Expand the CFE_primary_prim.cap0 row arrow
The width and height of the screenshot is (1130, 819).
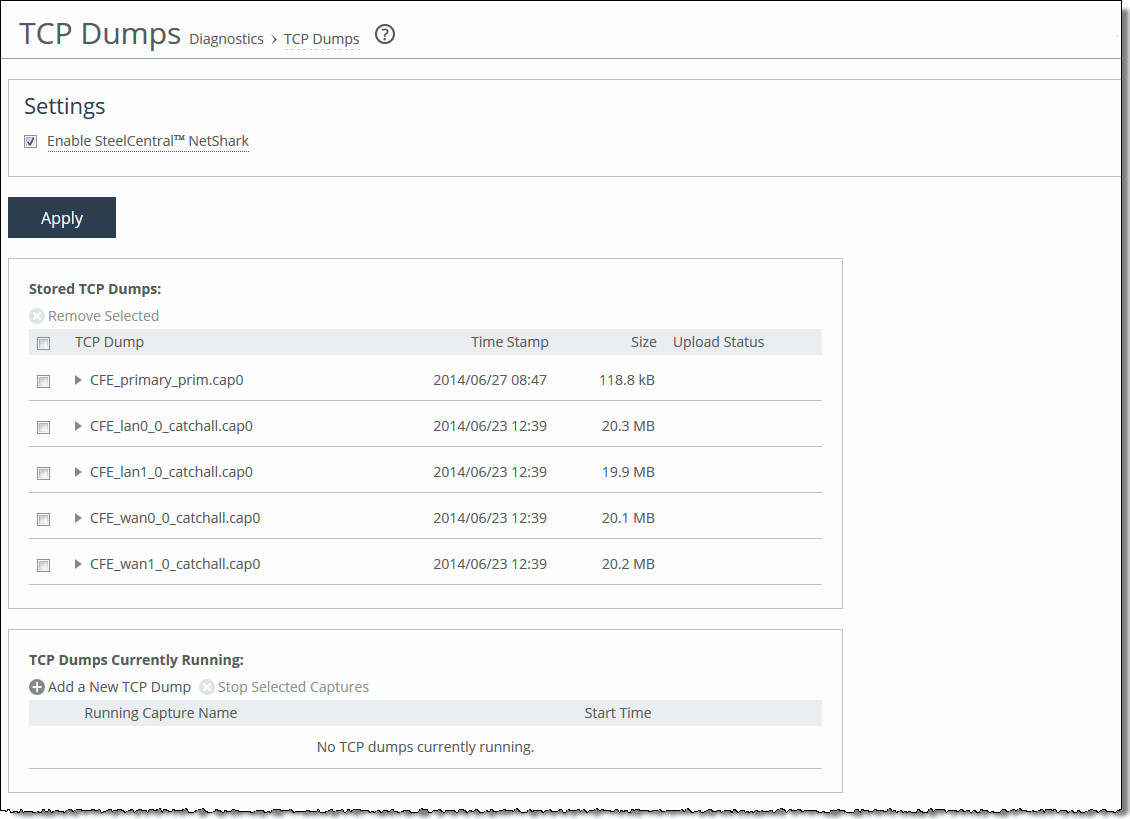[x=78, y=380]
